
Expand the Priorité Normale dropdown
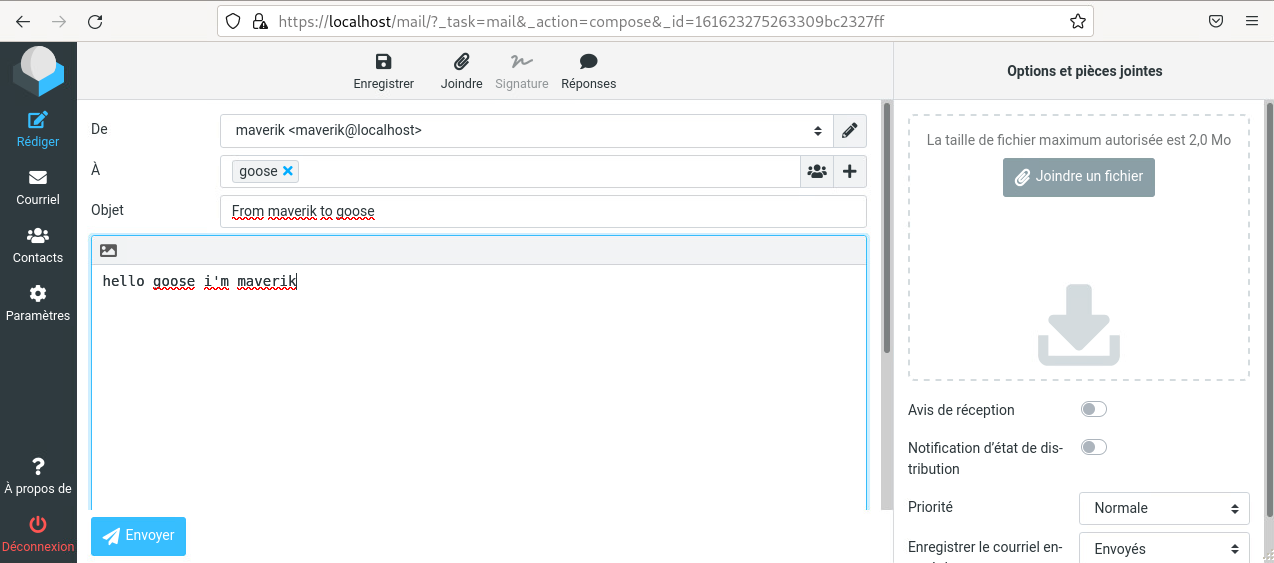[x=1164, y=508]
